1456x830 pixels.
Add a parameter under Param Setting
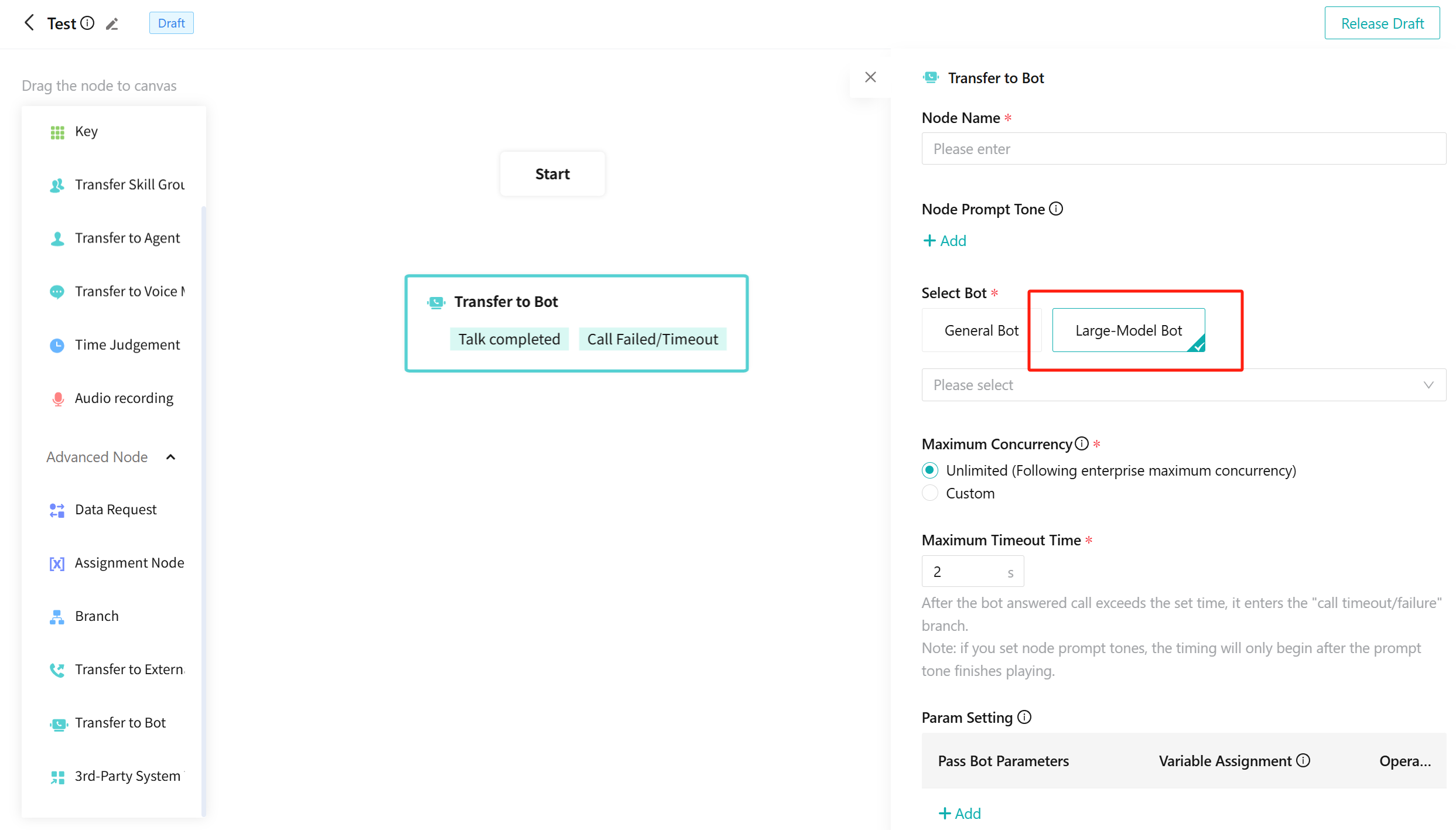959,814
